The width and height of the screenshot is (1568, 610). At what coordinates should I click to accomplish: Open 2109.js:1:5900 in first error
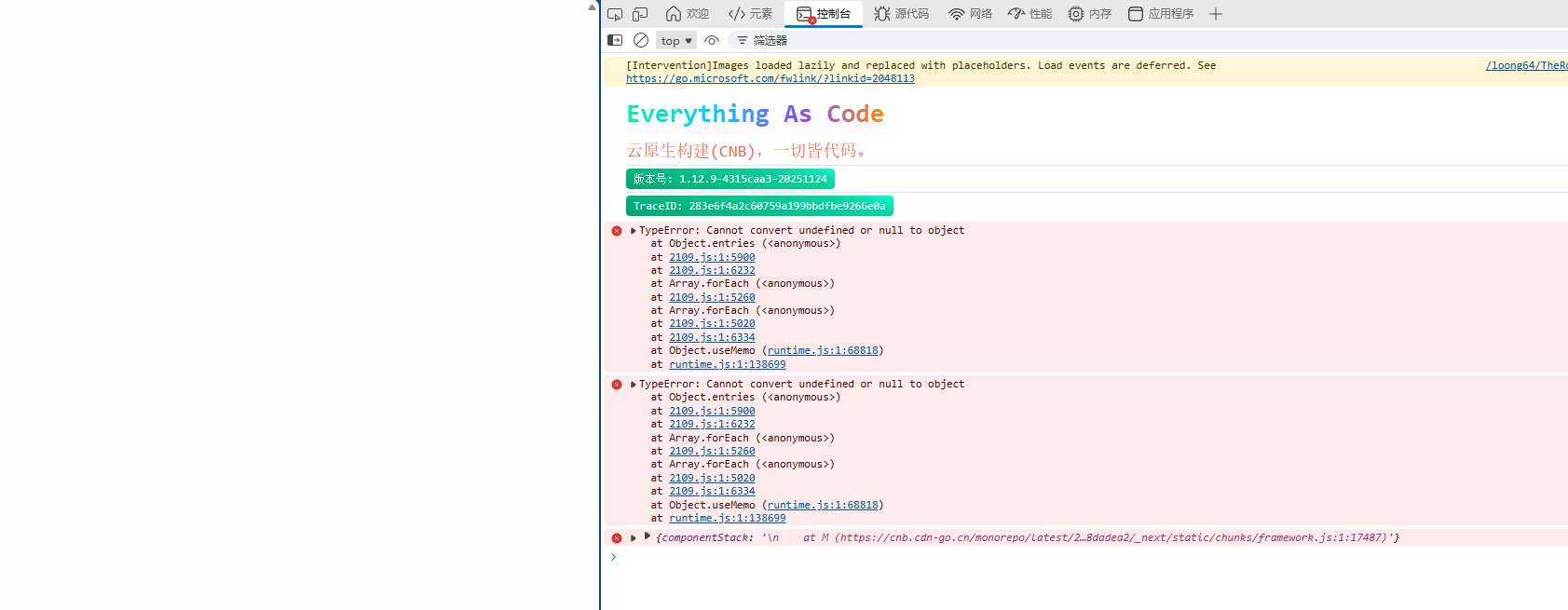click(x=712, y=258)
